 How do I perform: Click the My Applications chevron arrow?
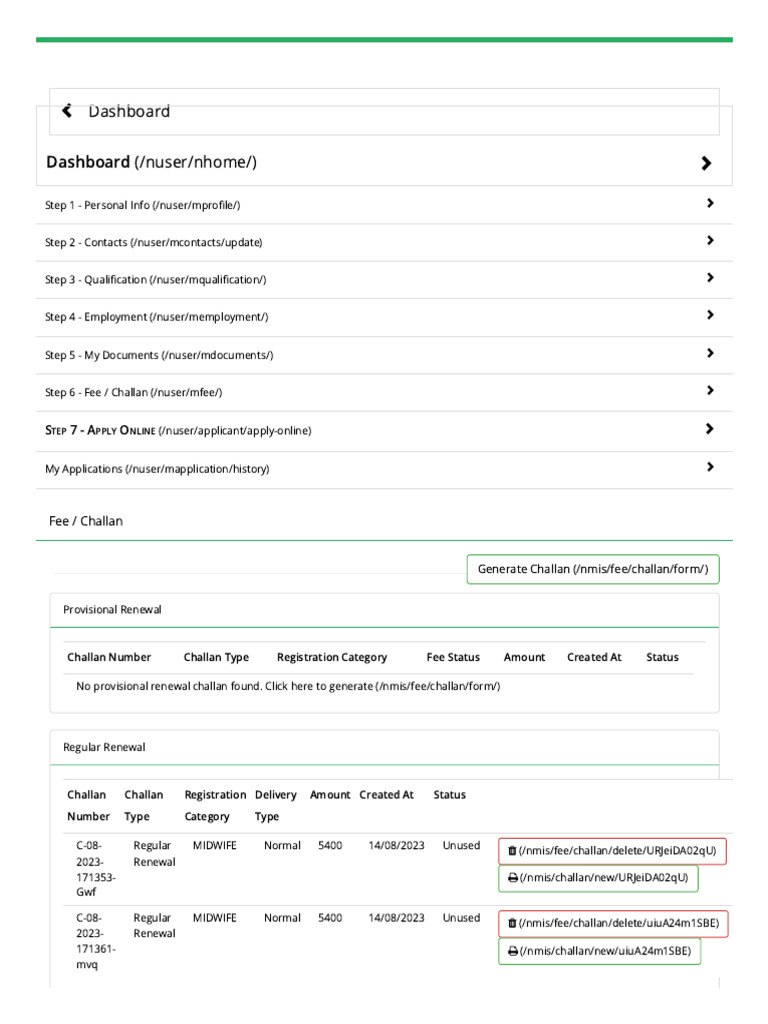click(709, 467)
